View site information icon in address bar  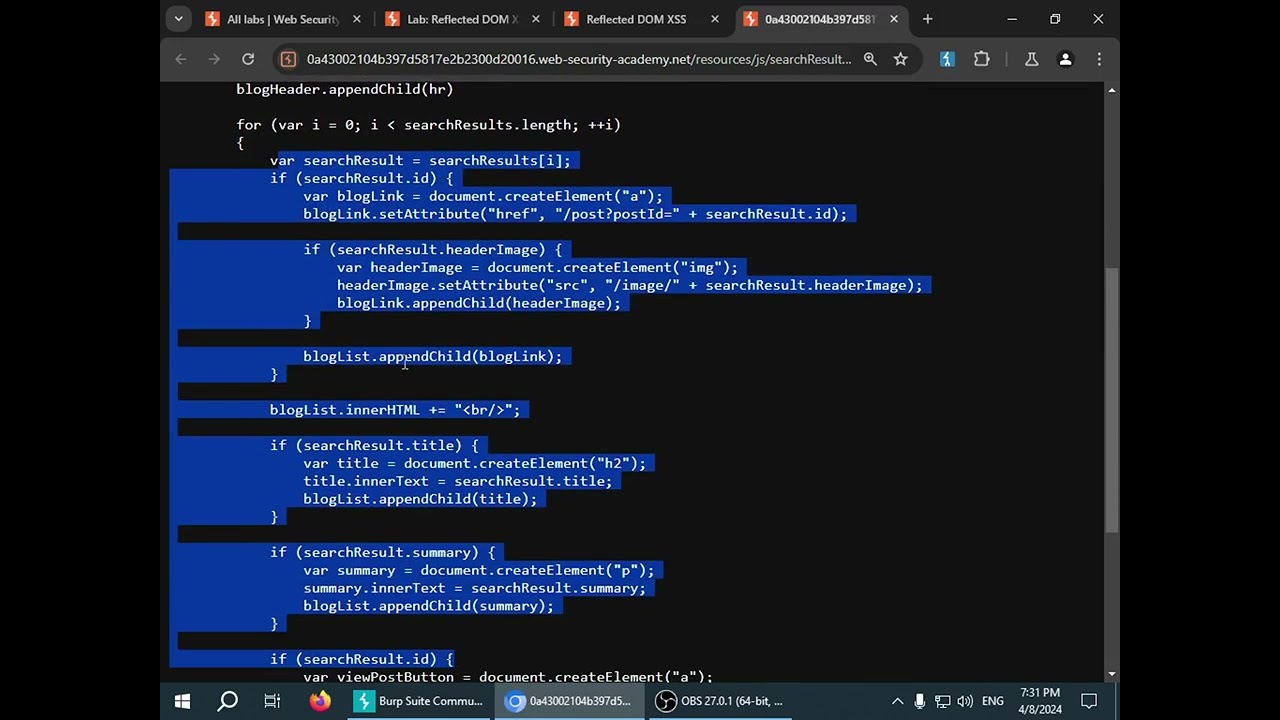pos(288,59)
